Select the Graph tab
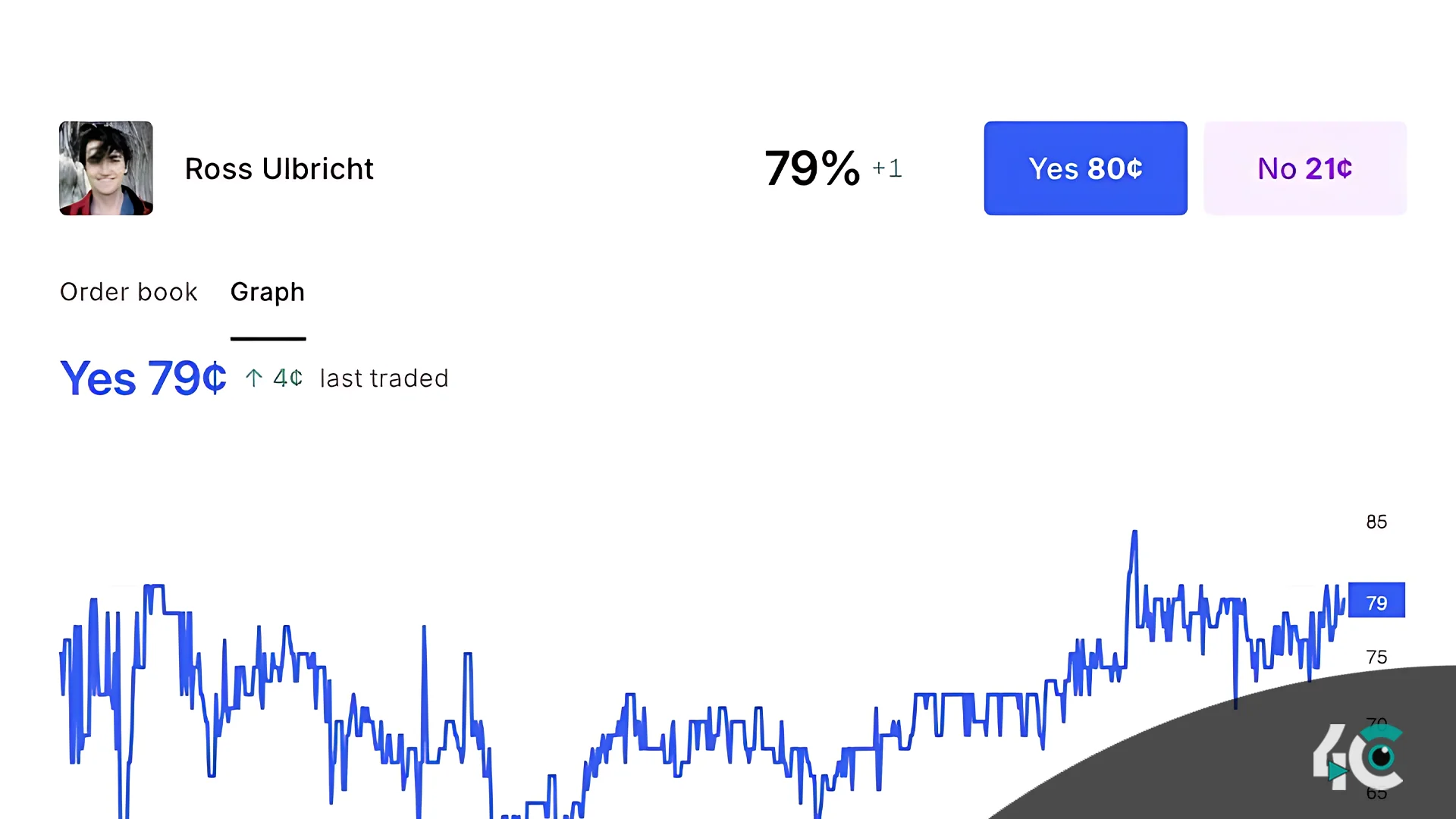 click(x=268, y=293)
